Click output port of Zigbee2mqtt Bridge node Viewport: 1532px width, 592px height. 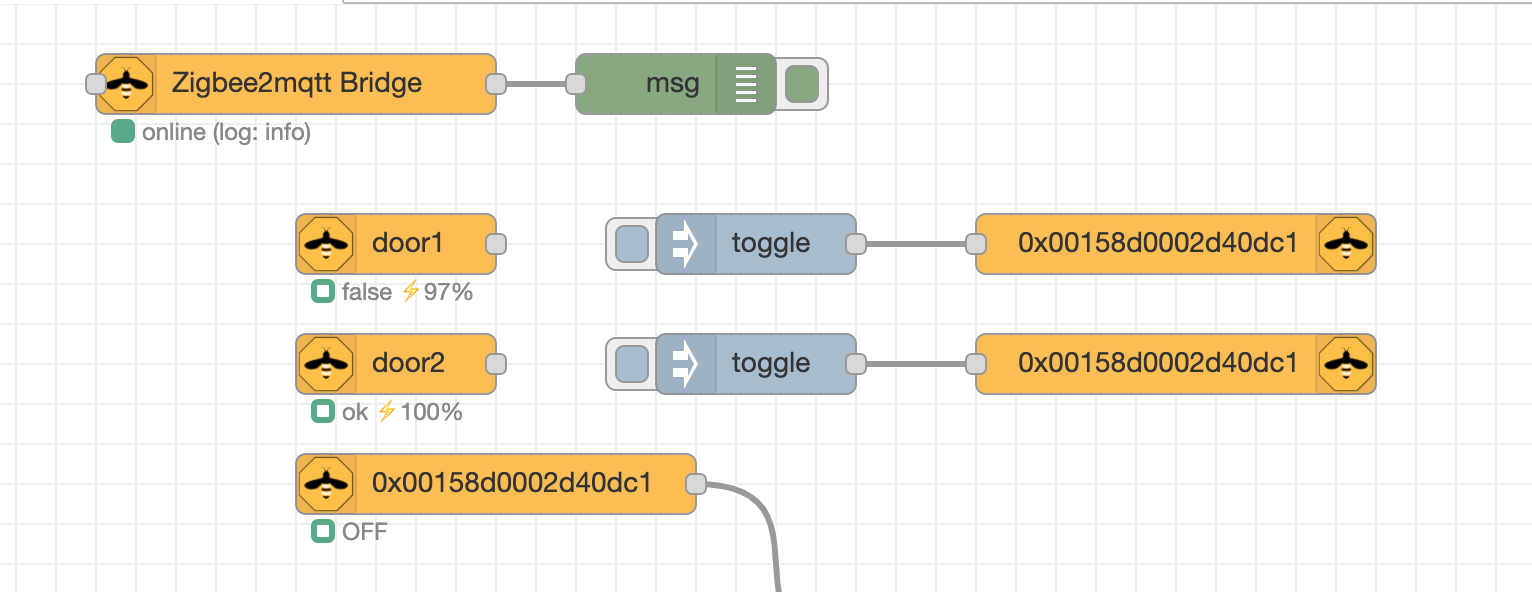pos(496,84)
